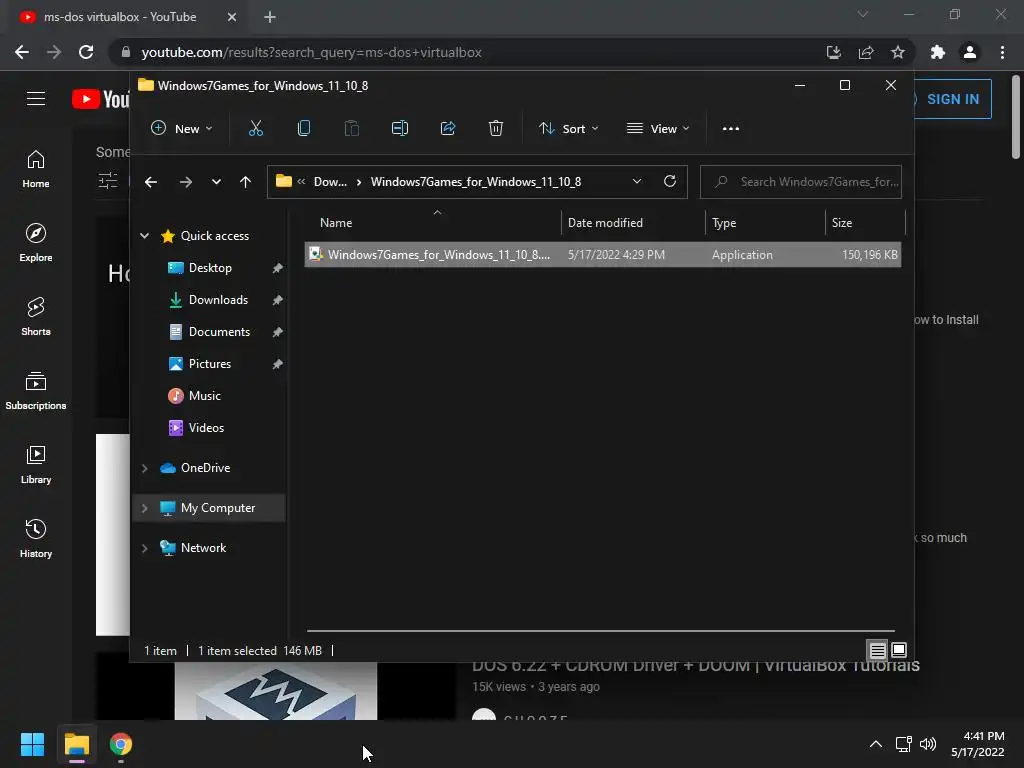
Task: Open the See more three-dots menu
Action: [731, 129]
